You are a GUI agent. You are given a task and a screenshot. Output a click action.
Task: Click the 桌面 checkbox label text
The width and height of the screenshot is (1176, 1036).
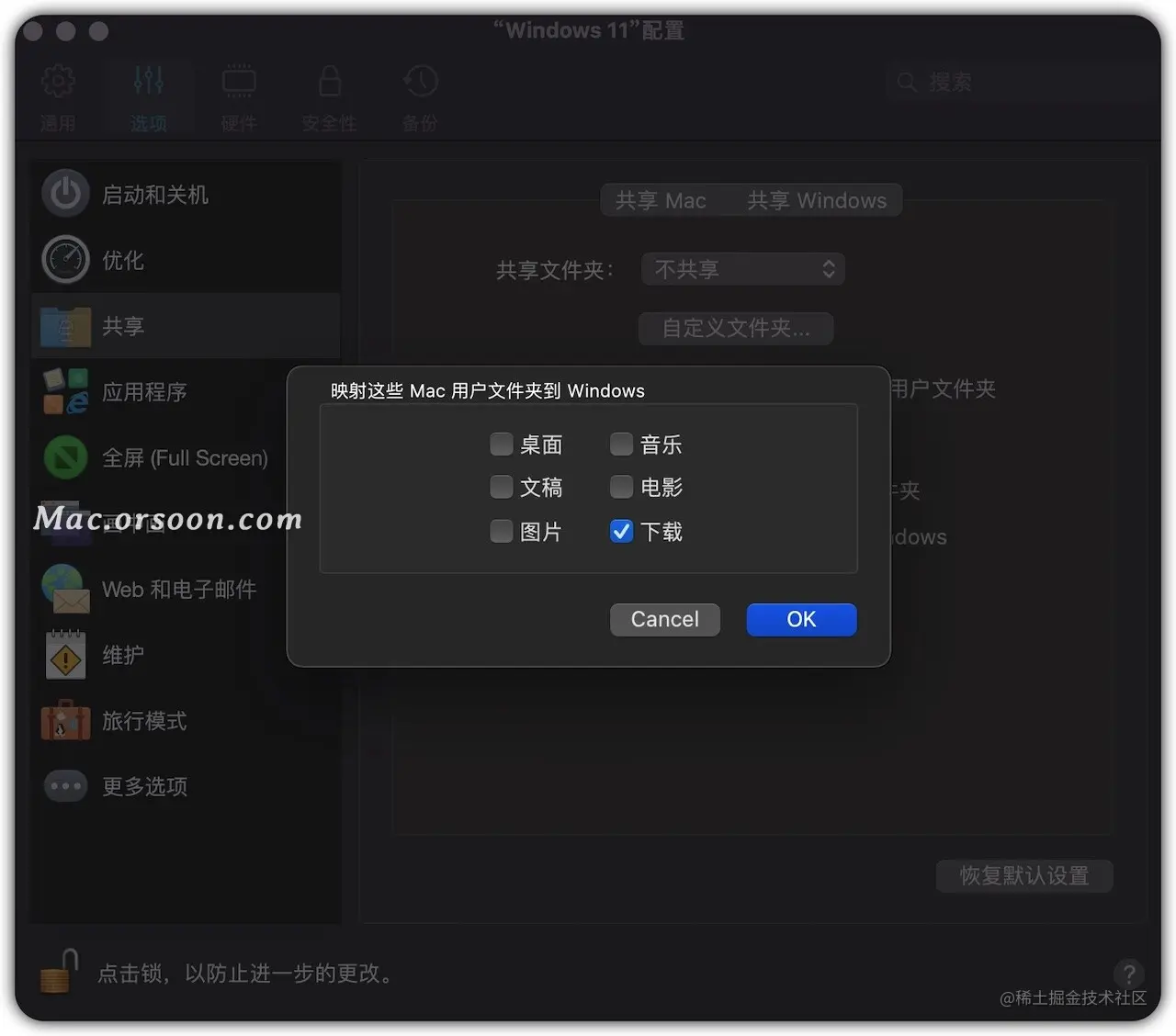[541, 445]
